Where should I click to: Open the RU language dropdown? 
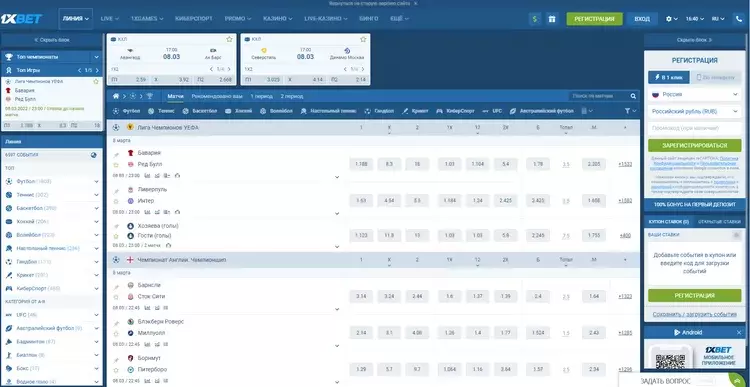[718, 19]
